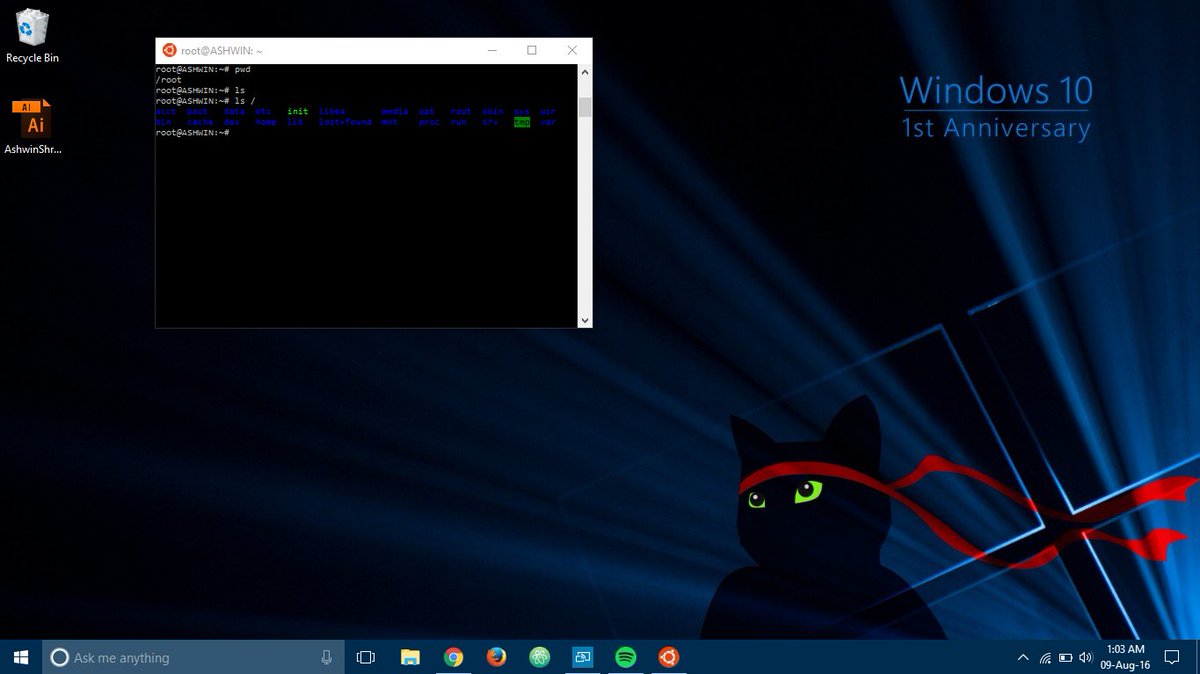Viewport: 1200px width, 674px height.
Task: Open Google Chrome from the taskbar
Action: (454, 657)
